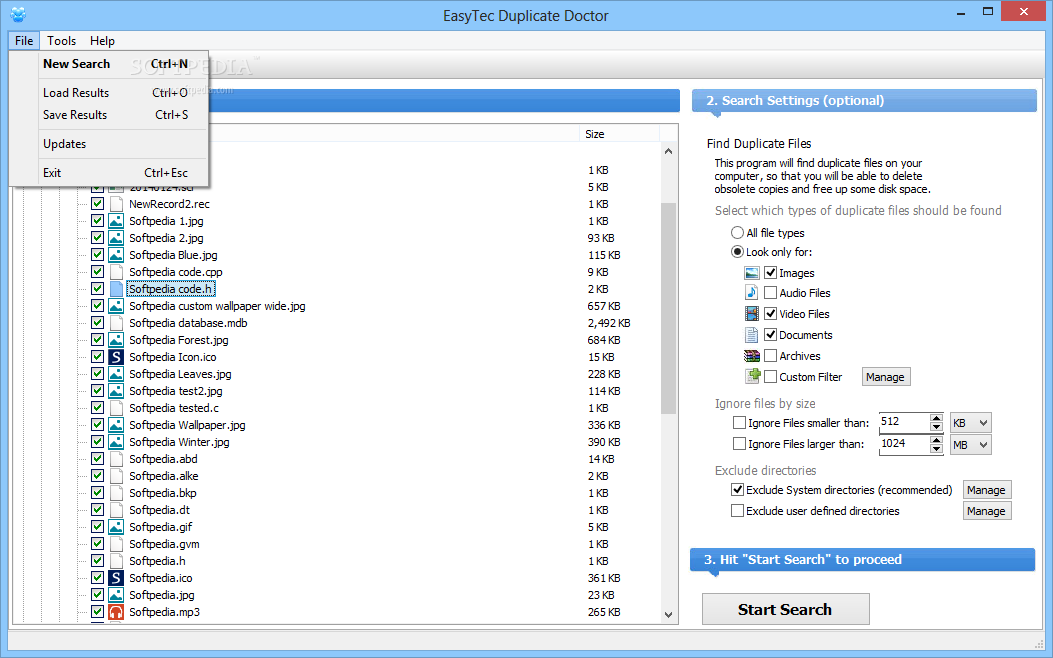Click the larger-than size input field 1024
Viewport: 1053px width, 658px height.
tap(904, 443)
